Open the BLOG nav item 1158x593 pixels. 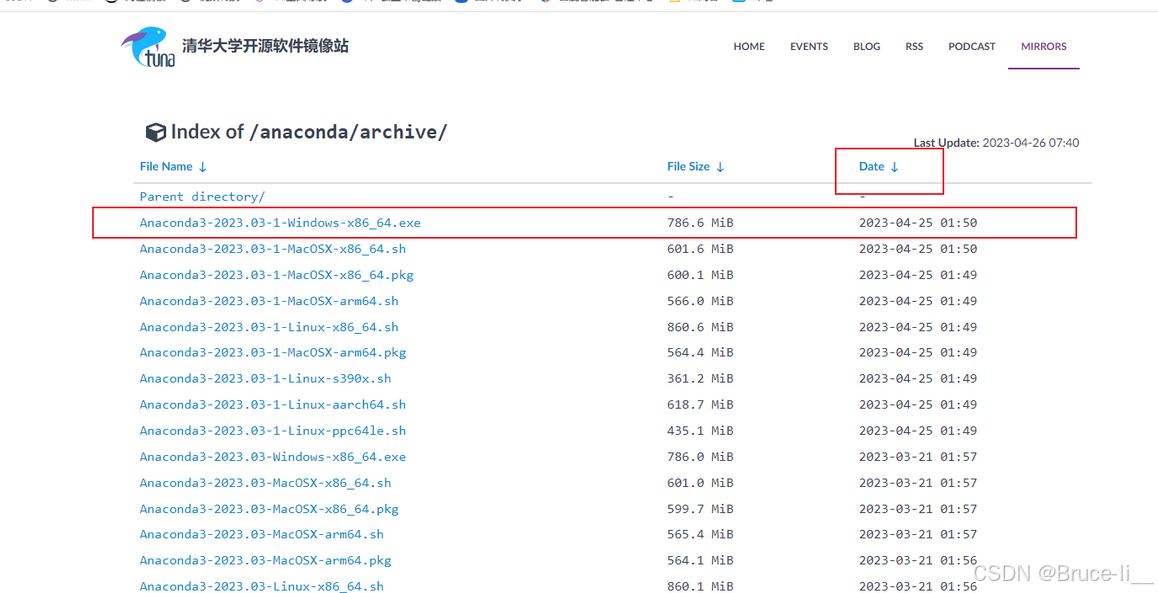(866, 47)
